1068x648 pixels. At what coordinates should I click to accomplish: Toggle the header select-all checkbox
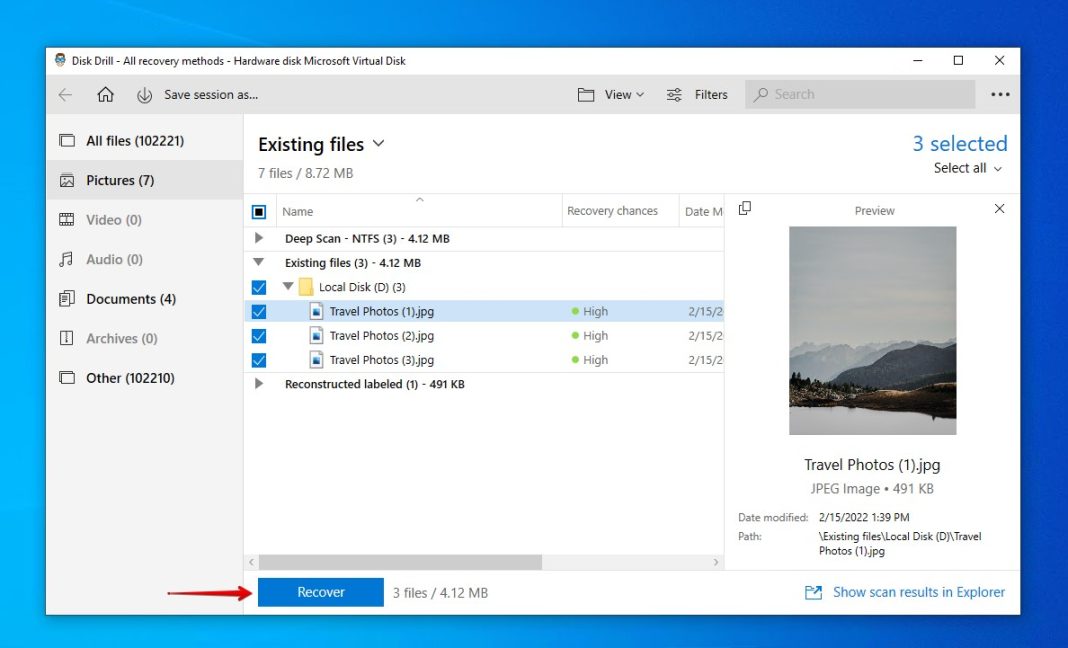click(x=259, y=211)
